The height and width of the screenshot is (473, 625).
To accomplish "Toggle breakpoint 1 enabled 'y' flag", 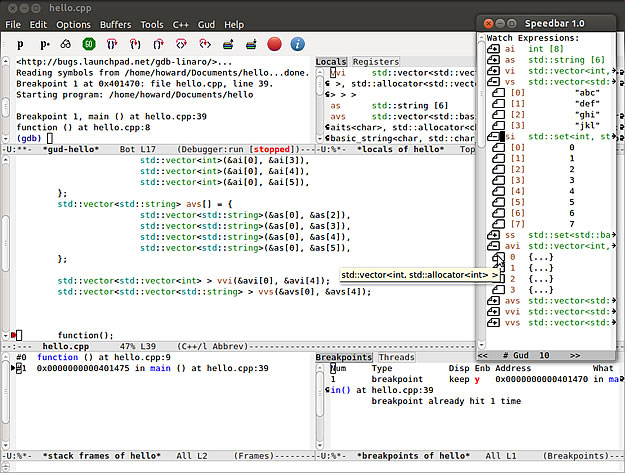I will click(476, 380).
